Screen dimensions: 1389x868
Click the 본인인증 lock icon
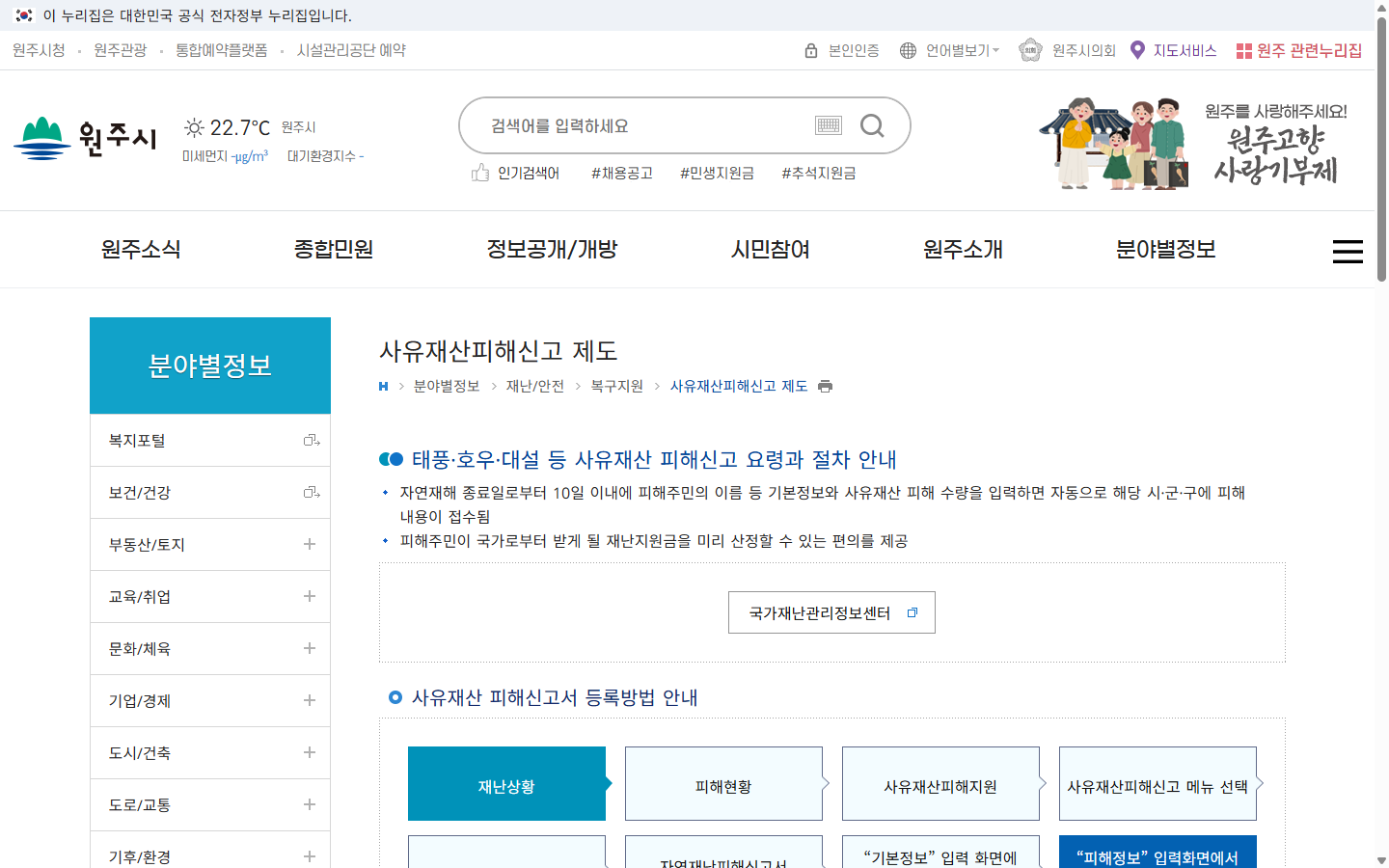[811, 50]
